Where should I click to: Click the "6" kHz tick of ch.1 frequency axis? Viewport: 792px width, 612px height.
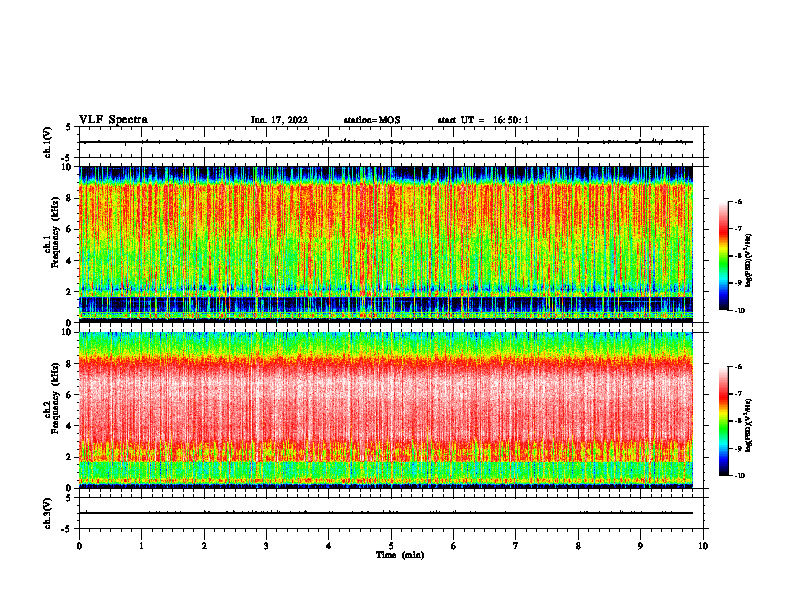point(70,229)
